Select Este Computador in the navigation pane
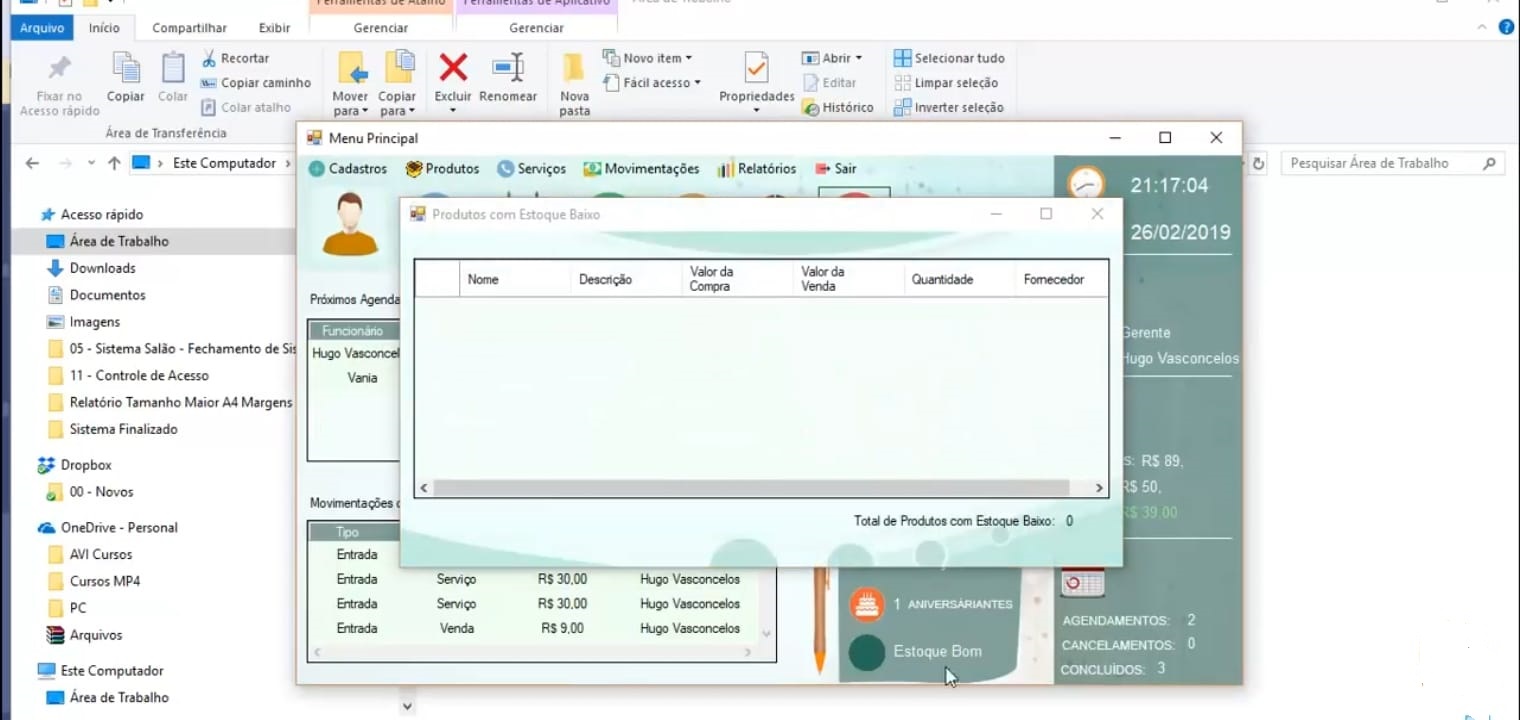This screenshot has height=720, width=1520. (112, 671)
